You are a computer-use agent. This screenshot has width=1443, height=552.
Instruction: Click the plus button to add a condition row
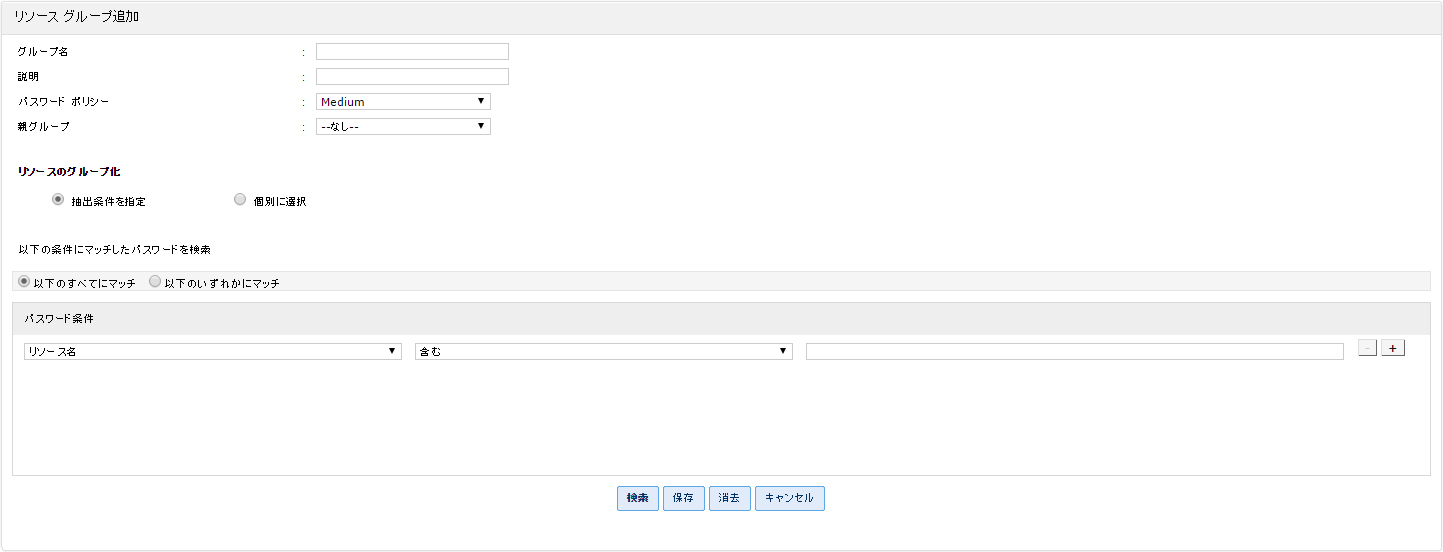tap(1393, 348)
